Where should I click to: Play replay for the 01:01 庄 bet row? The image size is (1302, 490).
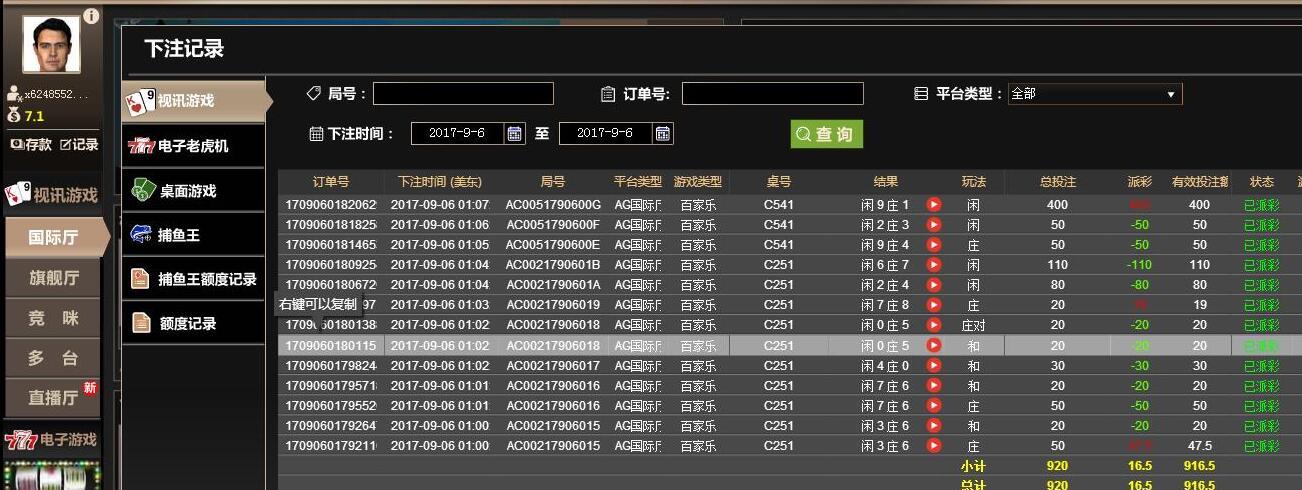(x=934, y=405)
